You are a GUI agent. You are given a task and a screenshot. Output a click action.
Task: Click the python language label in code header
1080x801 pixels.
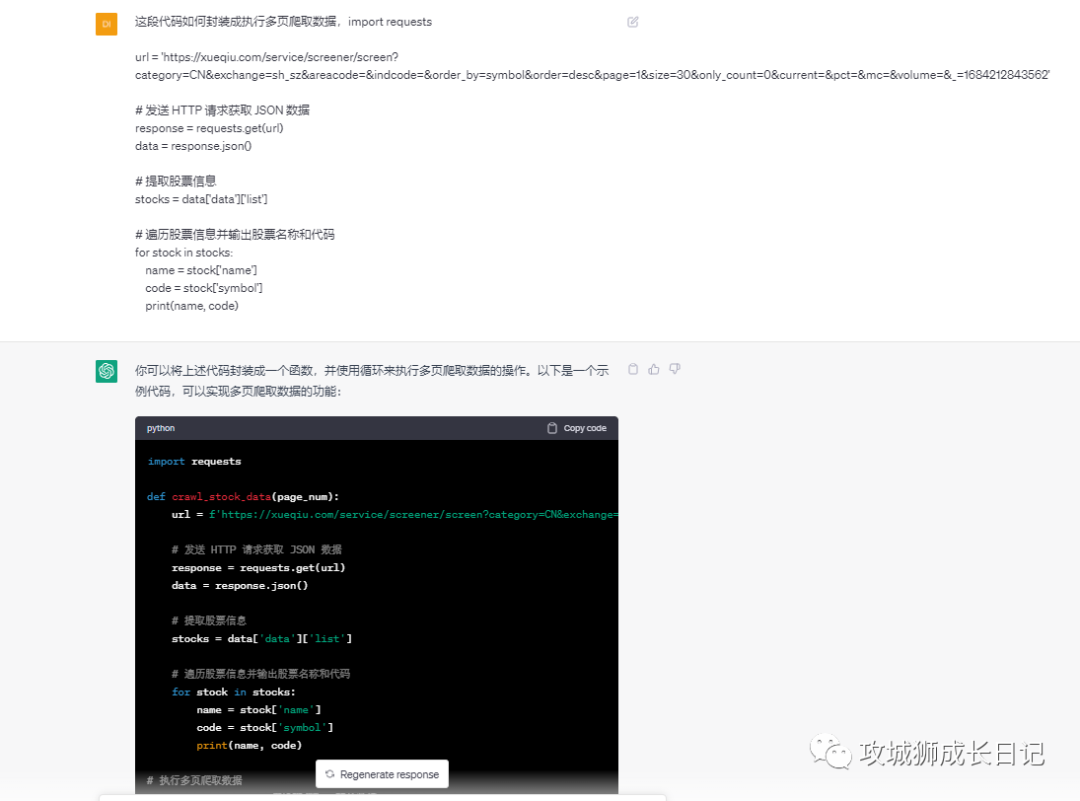coord(161,428)
